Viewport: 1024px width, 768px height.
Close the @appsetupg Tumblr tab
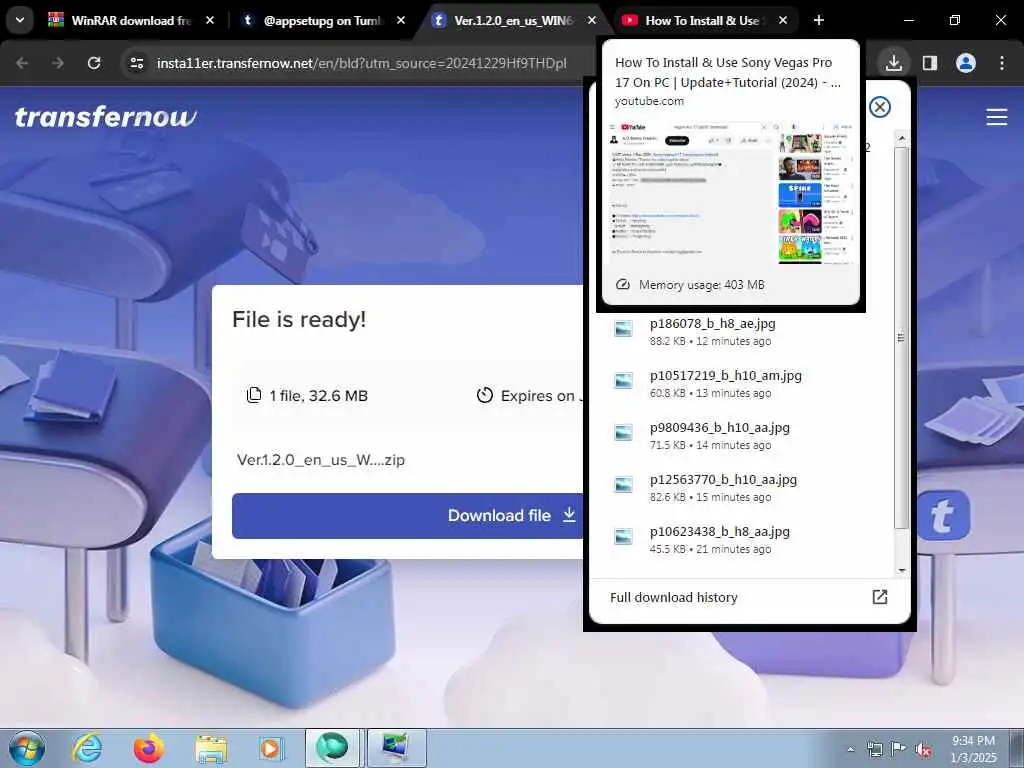coord(401,20)
